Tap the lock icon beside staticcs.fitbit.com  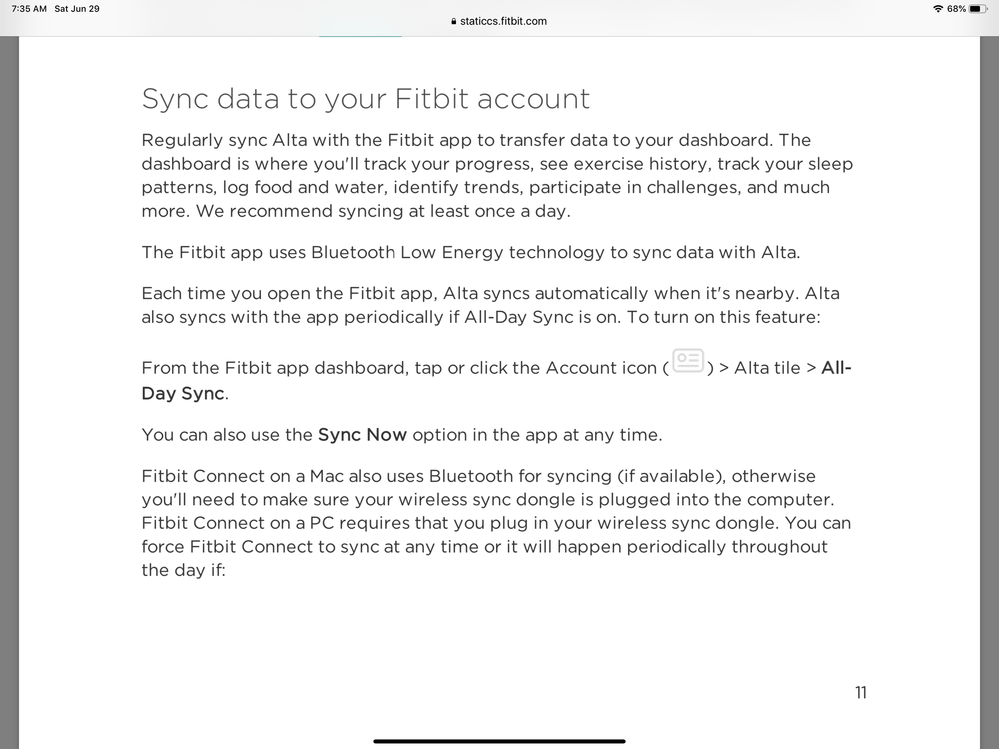[454, 21]
